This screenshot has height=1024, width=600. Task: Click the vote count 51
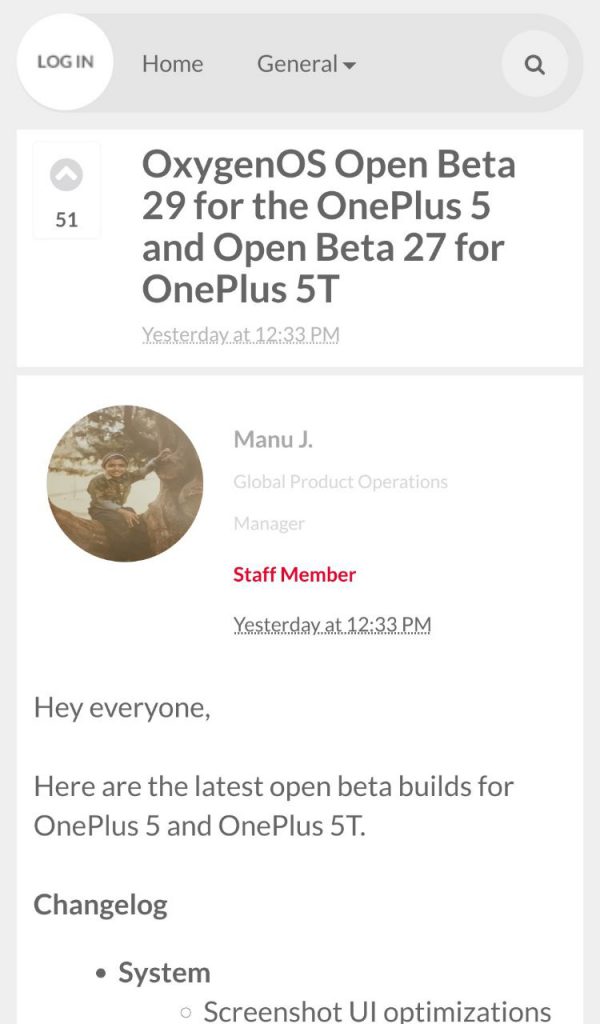click(x=67, y=220)
